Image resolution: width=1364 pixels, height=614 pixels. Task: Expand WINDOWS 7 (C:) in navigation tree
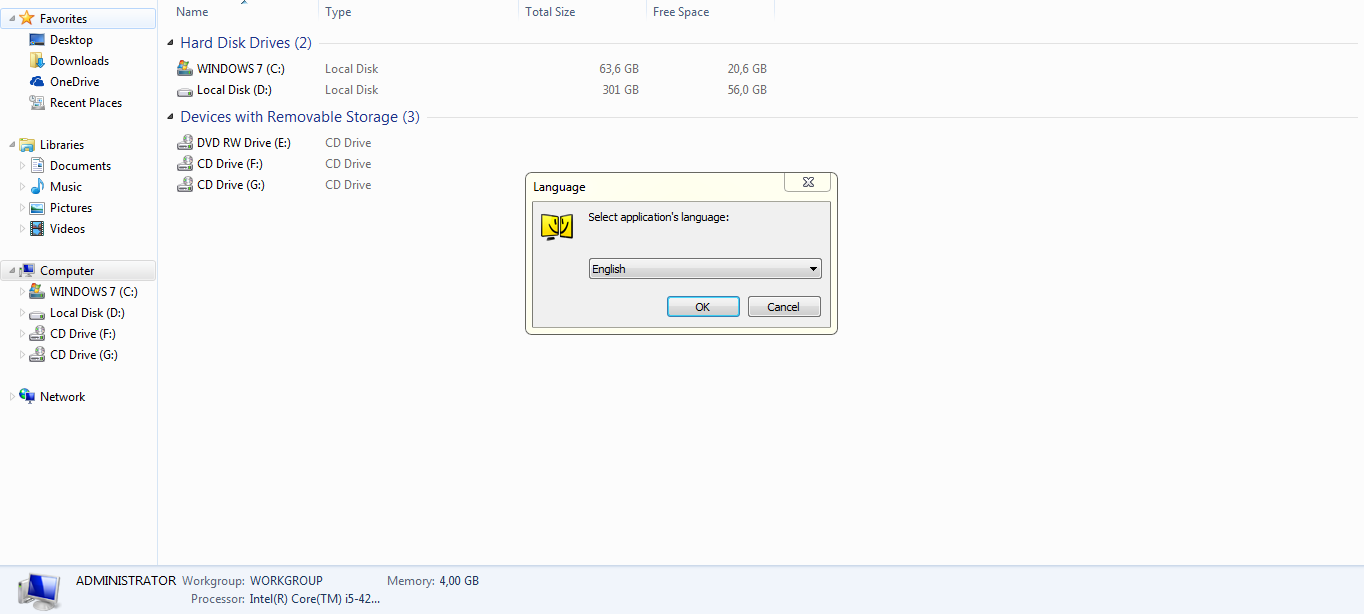point(23,292)
